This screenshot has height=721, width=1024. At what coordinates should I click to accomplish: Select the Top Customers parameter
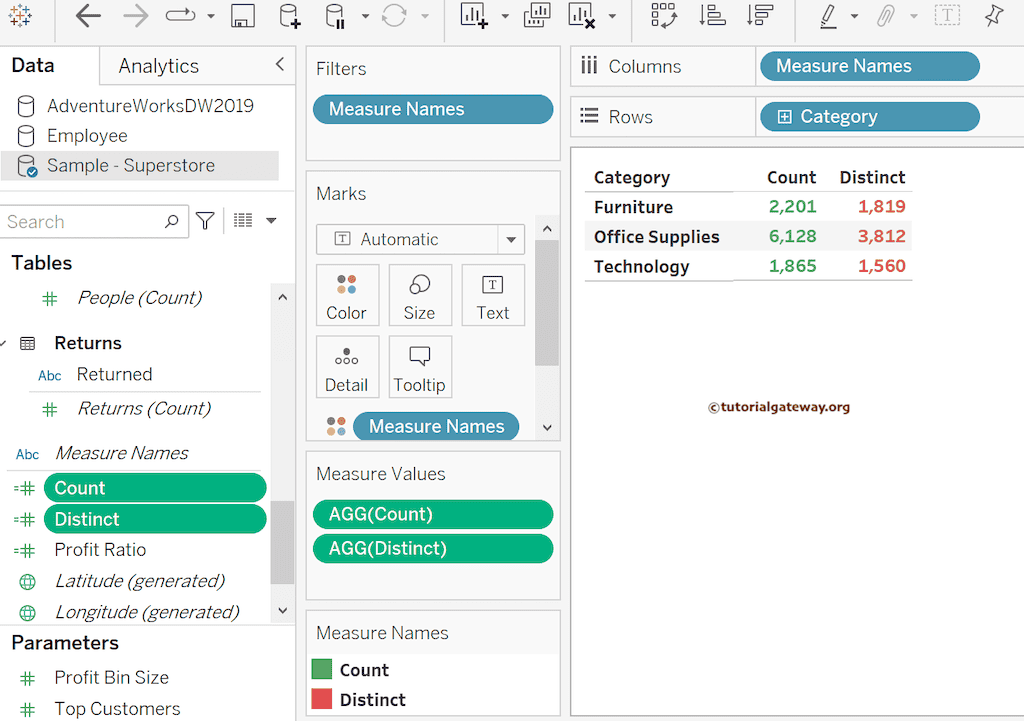[x=117, y=709]
